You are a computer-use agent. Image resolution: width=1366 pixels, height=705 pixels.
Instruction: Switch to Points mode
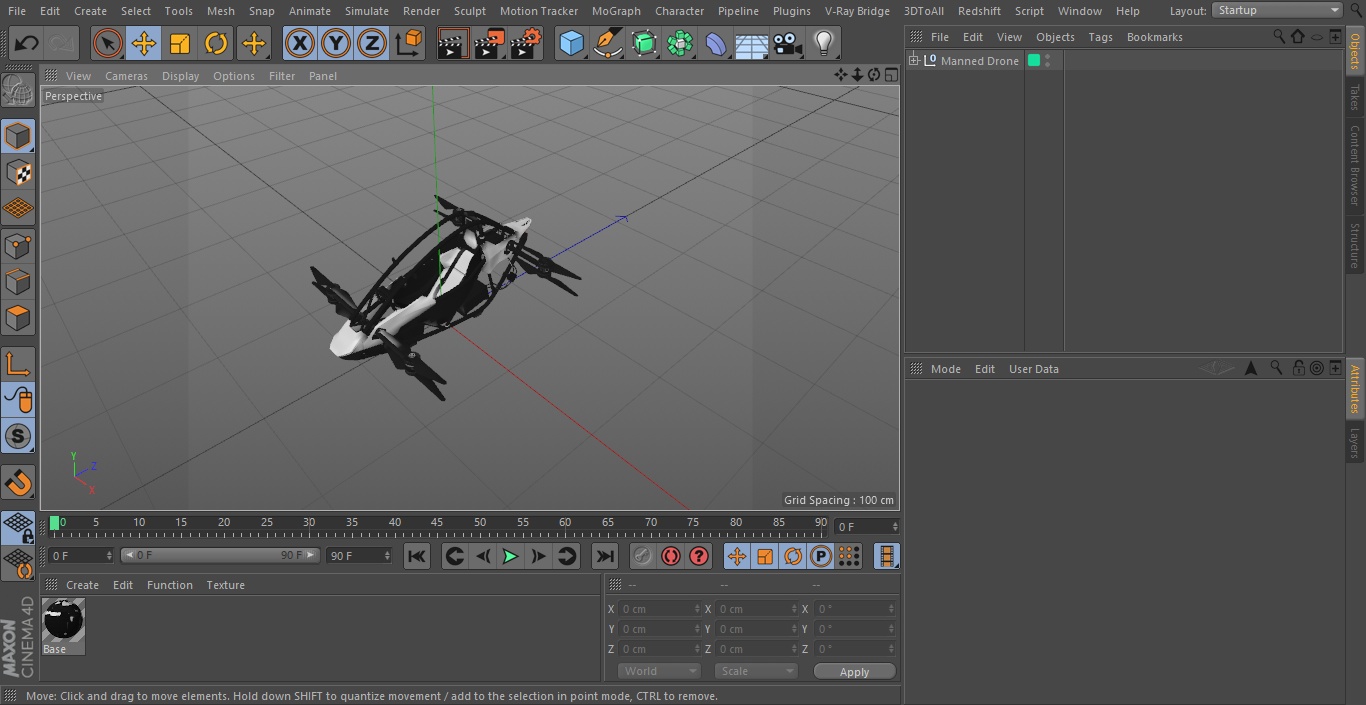tap(18, 245)
